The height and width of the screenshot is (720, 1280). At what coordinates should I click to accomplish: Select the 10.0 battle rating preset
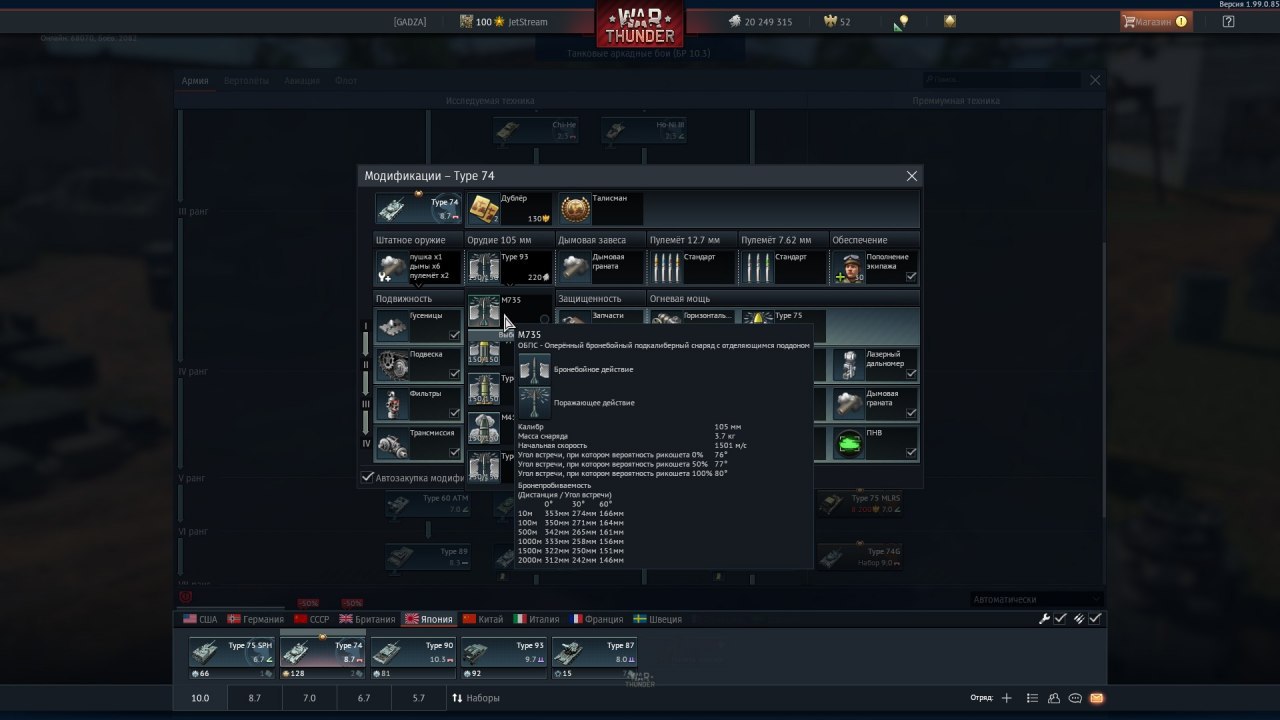click(200, 698)
